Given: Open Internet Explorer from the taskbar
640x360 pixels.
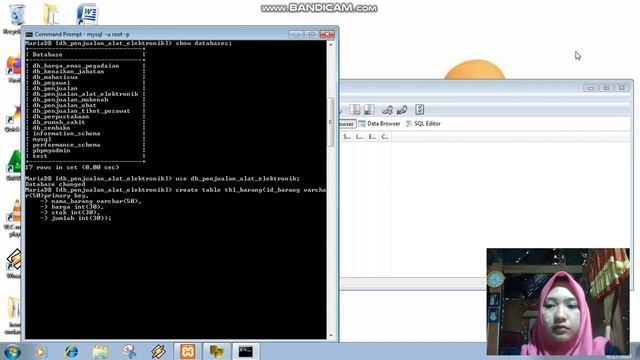Looking at the screenshot, I should (x=71, y=351).
